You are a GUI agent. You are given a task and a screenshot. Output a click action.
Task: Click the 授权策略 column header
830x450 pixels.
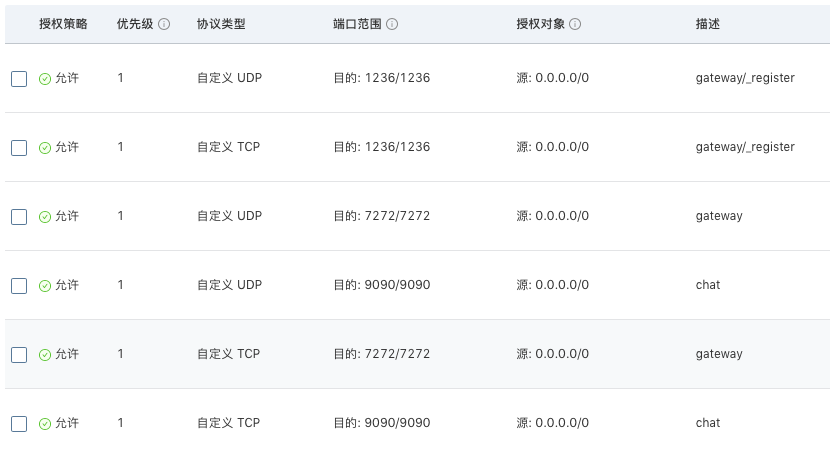(63, 24)
